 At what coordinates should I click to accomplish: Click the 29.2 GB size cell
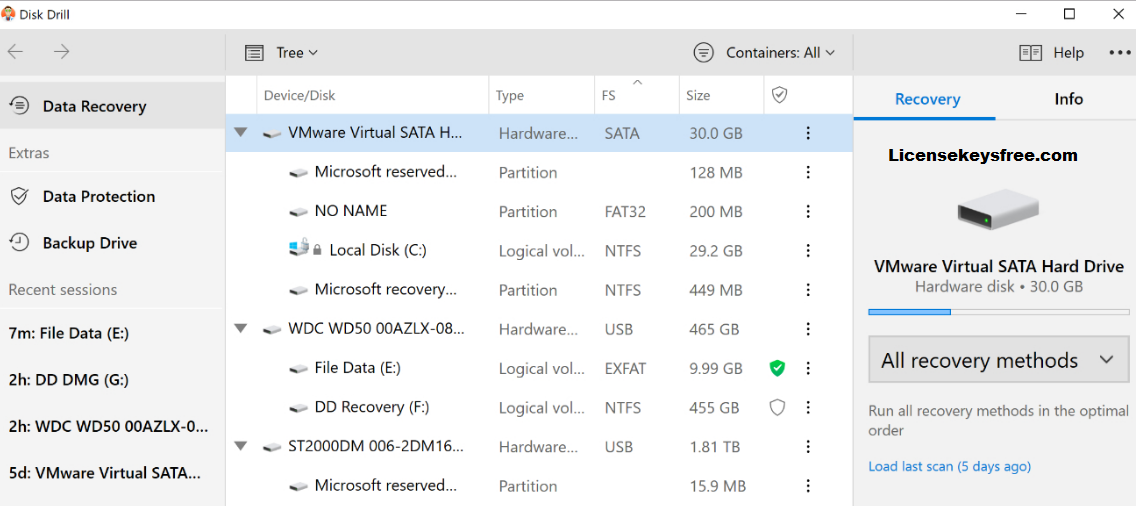tap(716, 251)
